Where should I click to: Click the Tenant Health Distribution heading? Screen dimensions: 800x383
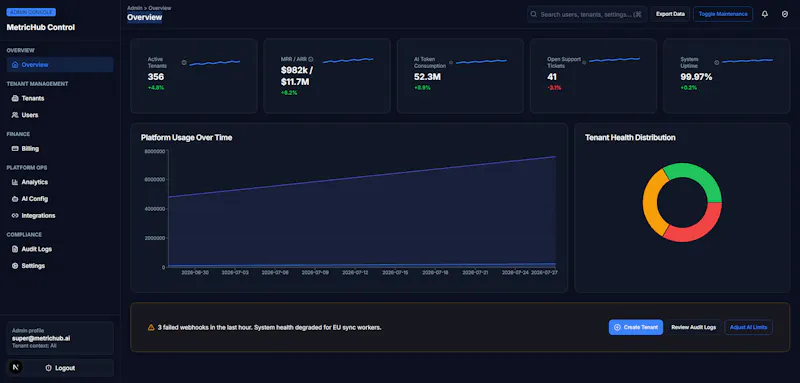(630, 138)
